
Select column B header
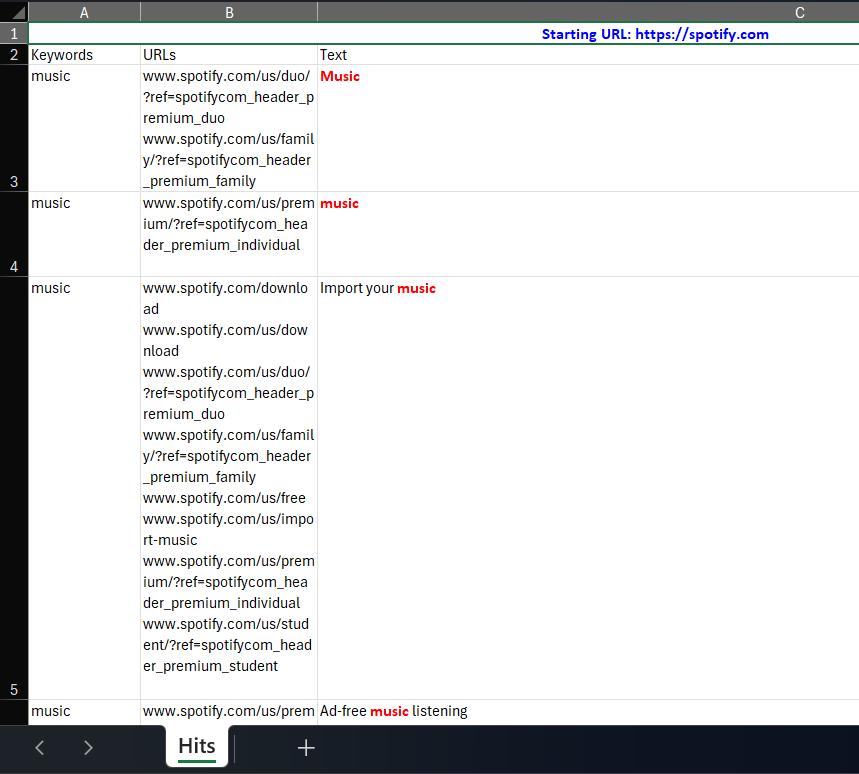click(x=228, y=12)
